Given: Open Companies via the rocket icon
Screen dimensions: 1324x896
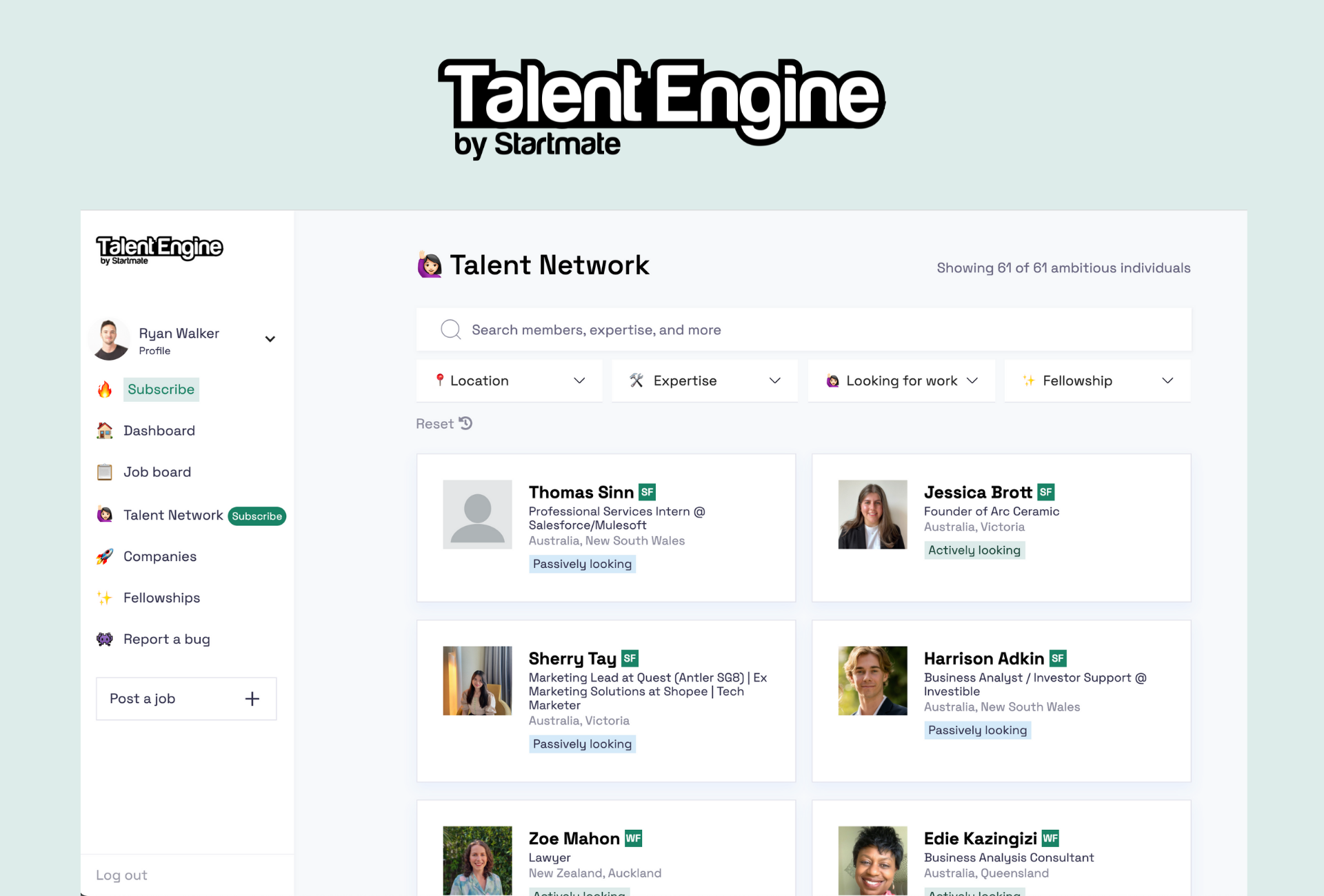Looking at the screenshot, I should pos(104,556).
